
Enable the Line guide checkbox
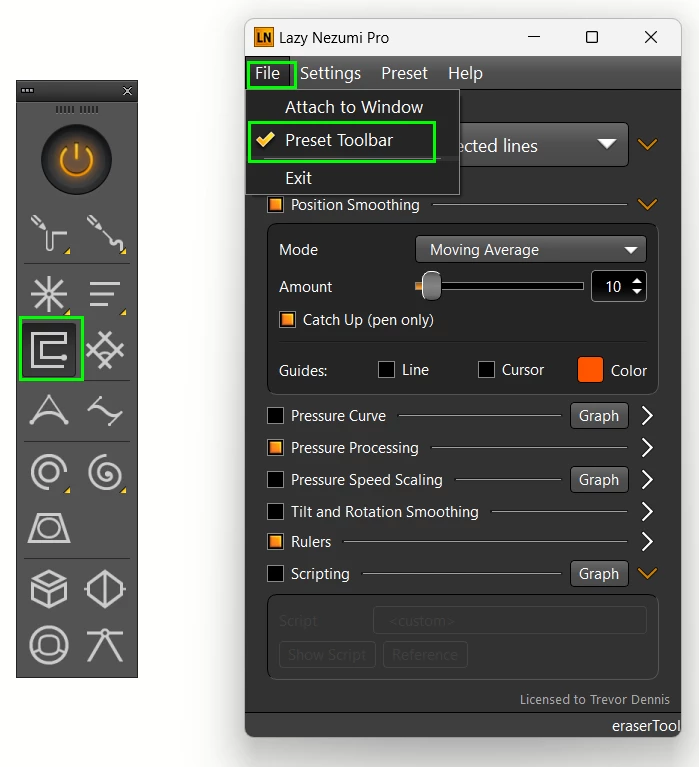(386, 369)
